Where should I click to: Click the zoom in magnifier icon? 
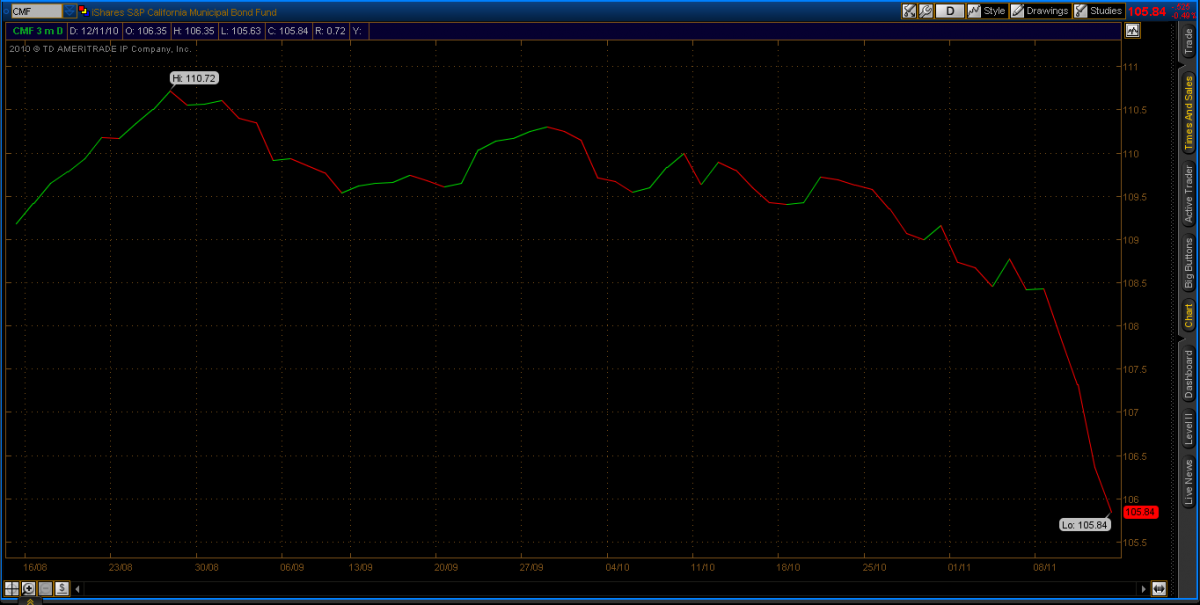coord(28,587)
